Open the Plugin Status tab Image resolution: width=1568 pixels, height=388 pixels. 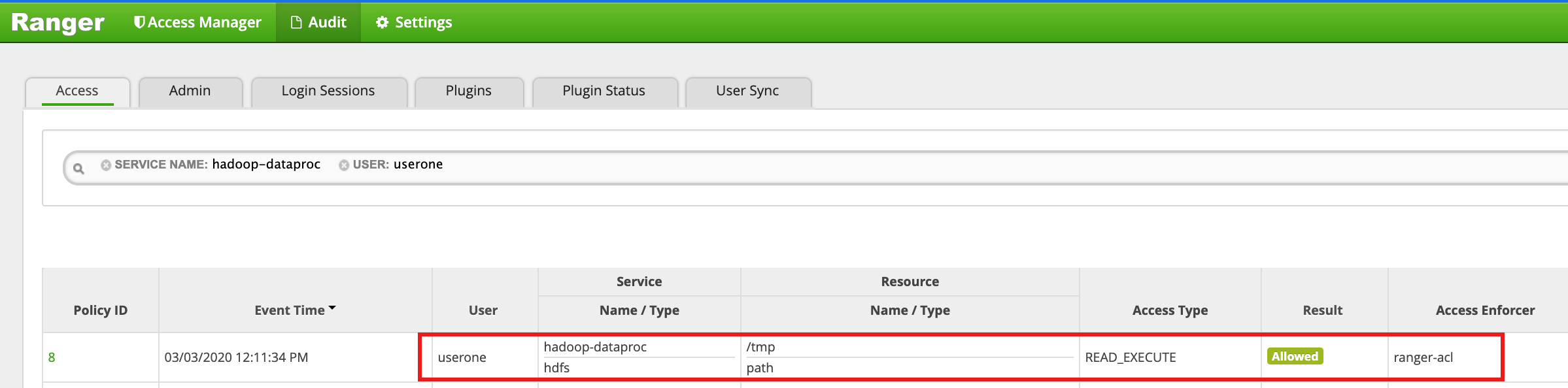click(x=604, y=91)
